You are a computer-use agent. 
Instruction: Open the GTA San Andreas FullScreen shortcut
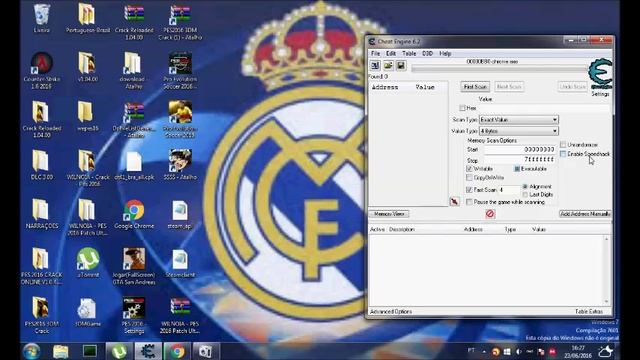point(134,266)
